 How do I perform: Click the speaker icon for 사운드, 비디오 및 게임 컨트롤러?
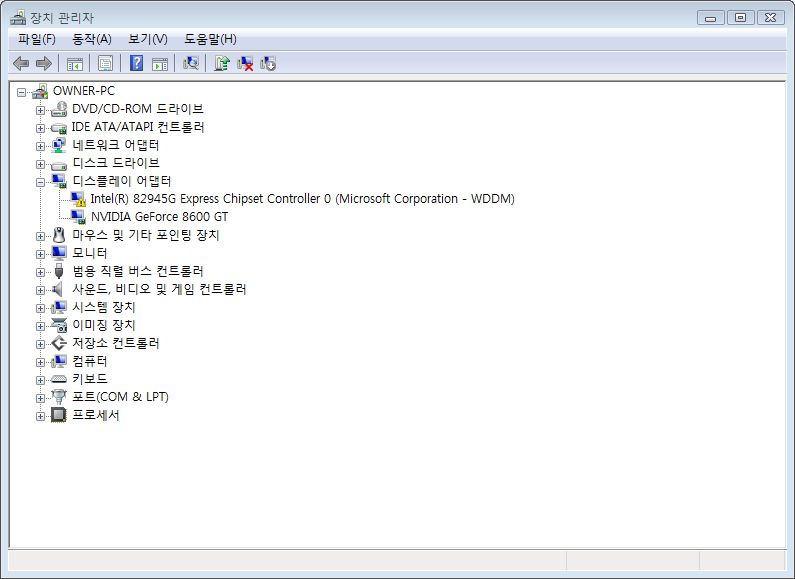click(x=58, y=289)
